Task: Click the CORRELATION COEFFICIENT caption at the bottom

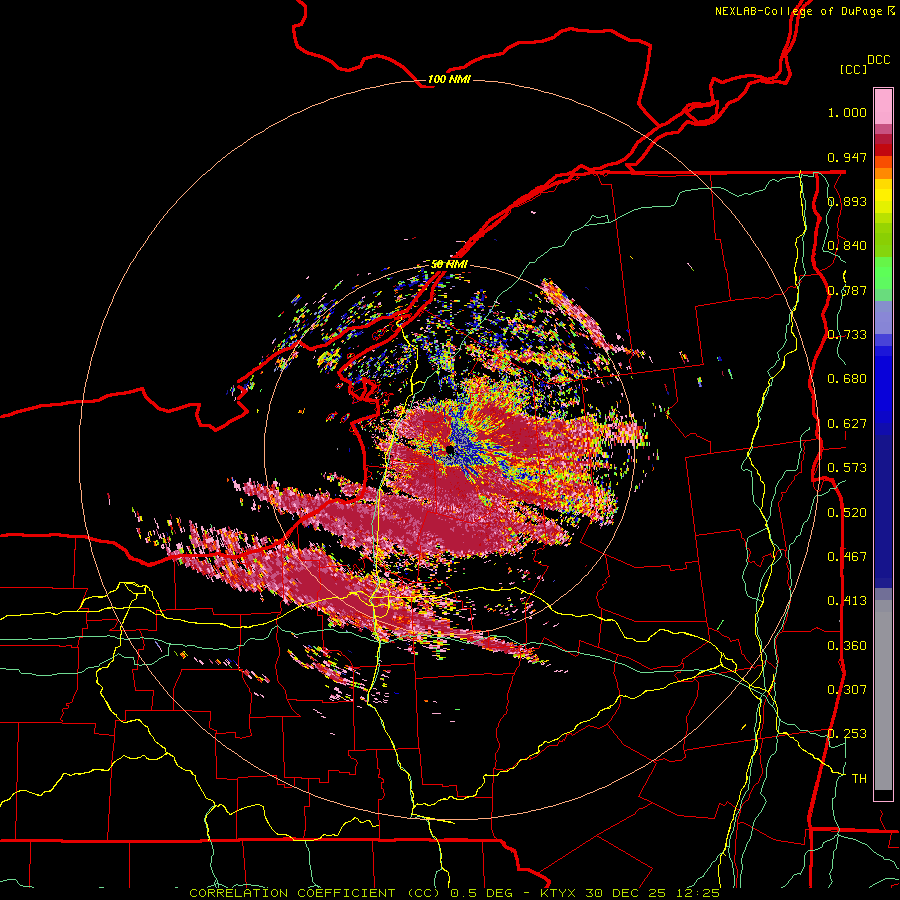Action: [x=454, y=893]
